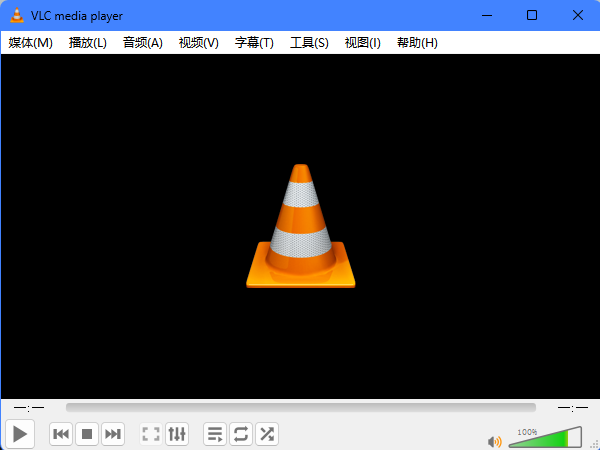Click the large VLC cone in video area
600x450 pixels.
pos(300,226)
